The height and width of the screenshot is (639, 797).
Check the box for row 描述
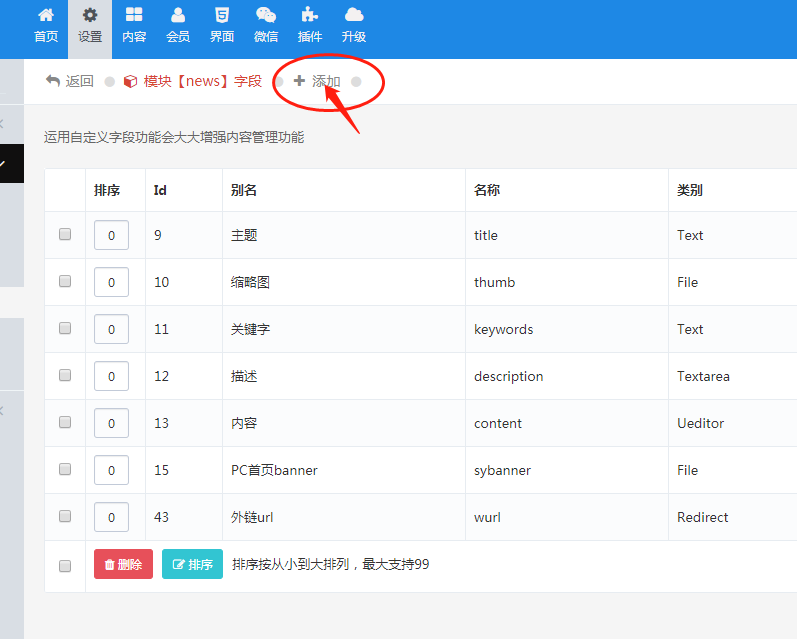tap(65, 375)
